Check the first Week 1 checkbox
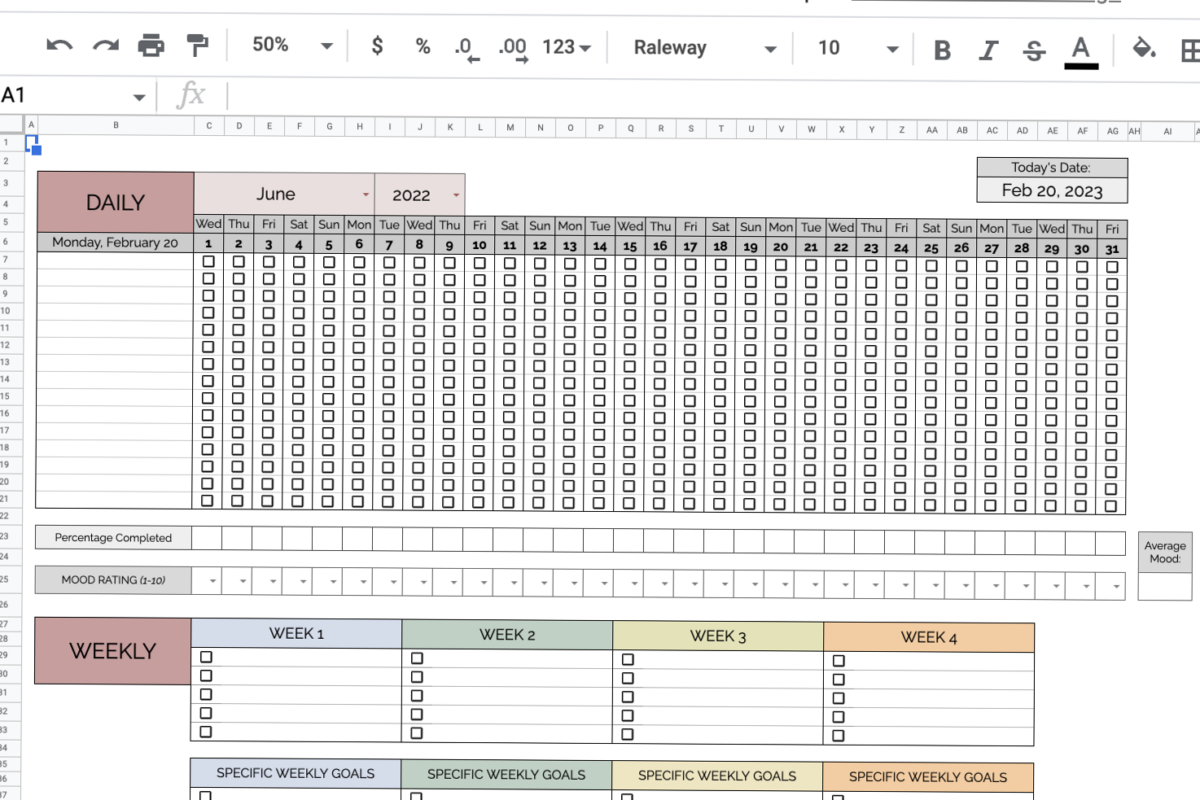Screen dimensions: 1200x800 pos(208,657)
